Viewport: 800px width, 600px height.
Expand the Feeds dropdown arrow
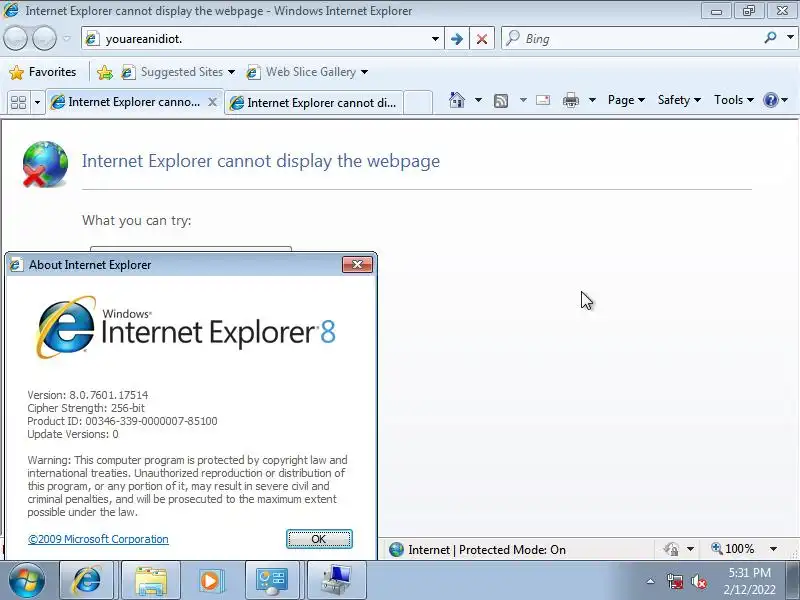click(523, 100)
